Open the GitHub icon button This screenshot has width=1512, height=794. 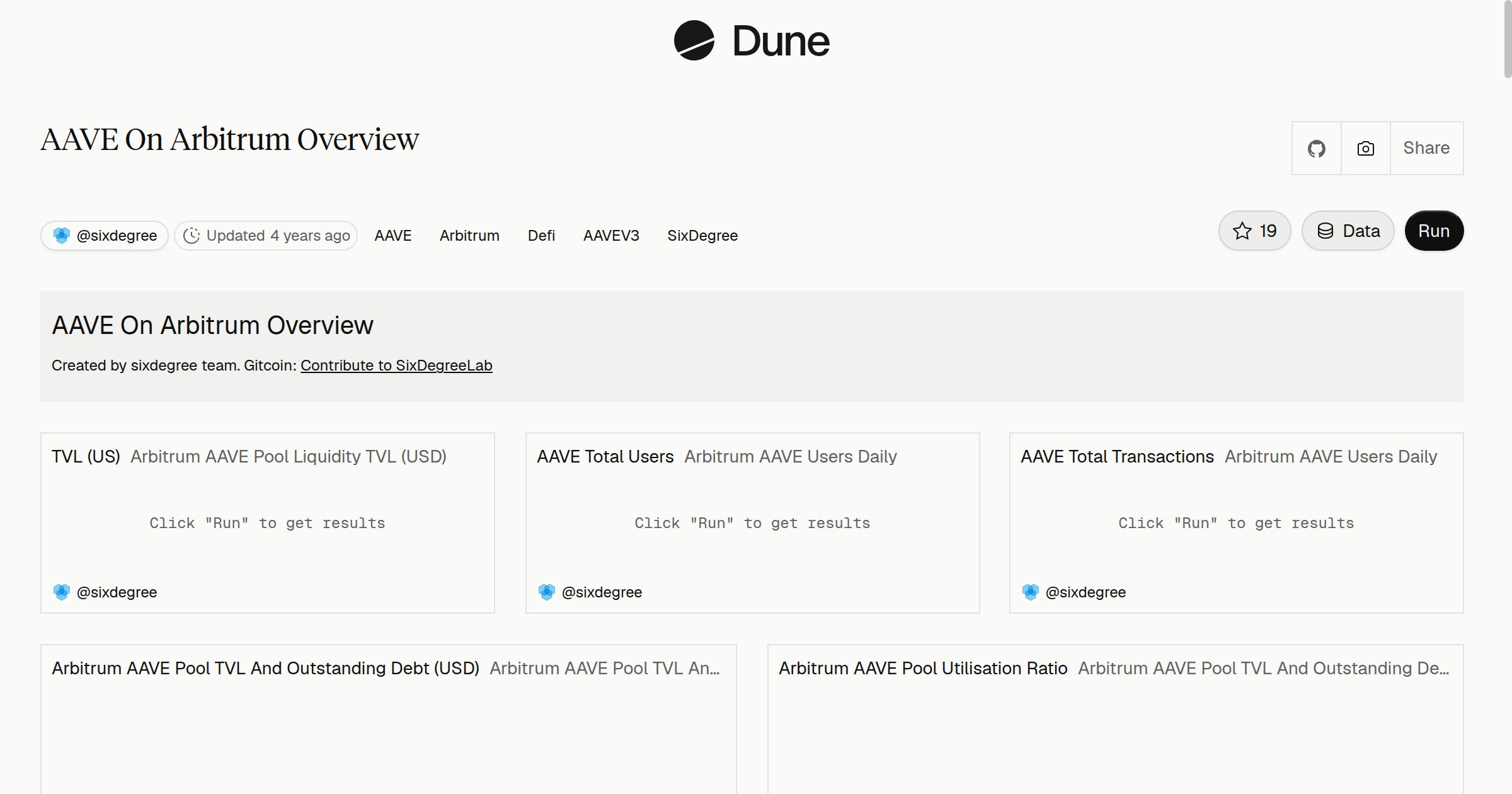1316,148
